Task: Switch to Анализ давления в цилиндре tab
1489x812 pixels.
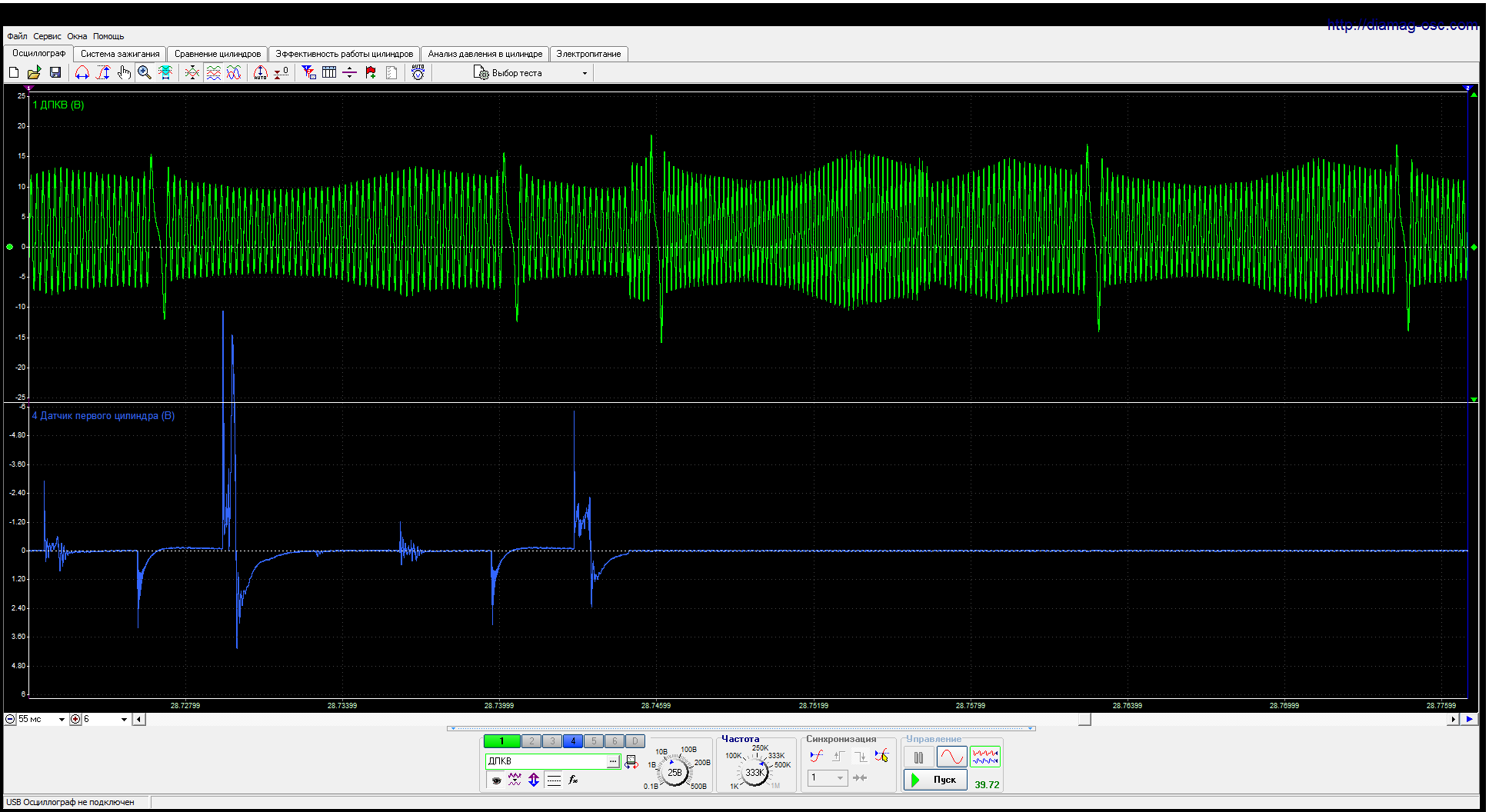Action: click(485, 54)
